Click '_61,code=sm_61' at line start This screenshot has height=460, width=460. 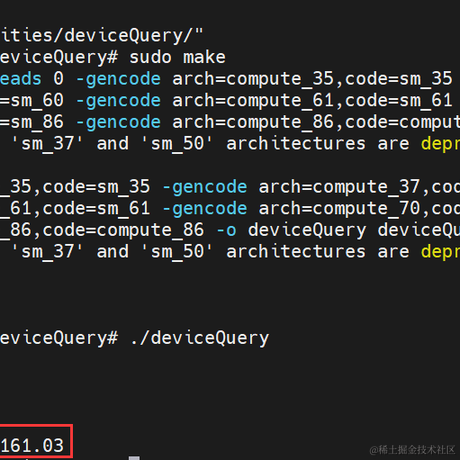coord(75,209)
